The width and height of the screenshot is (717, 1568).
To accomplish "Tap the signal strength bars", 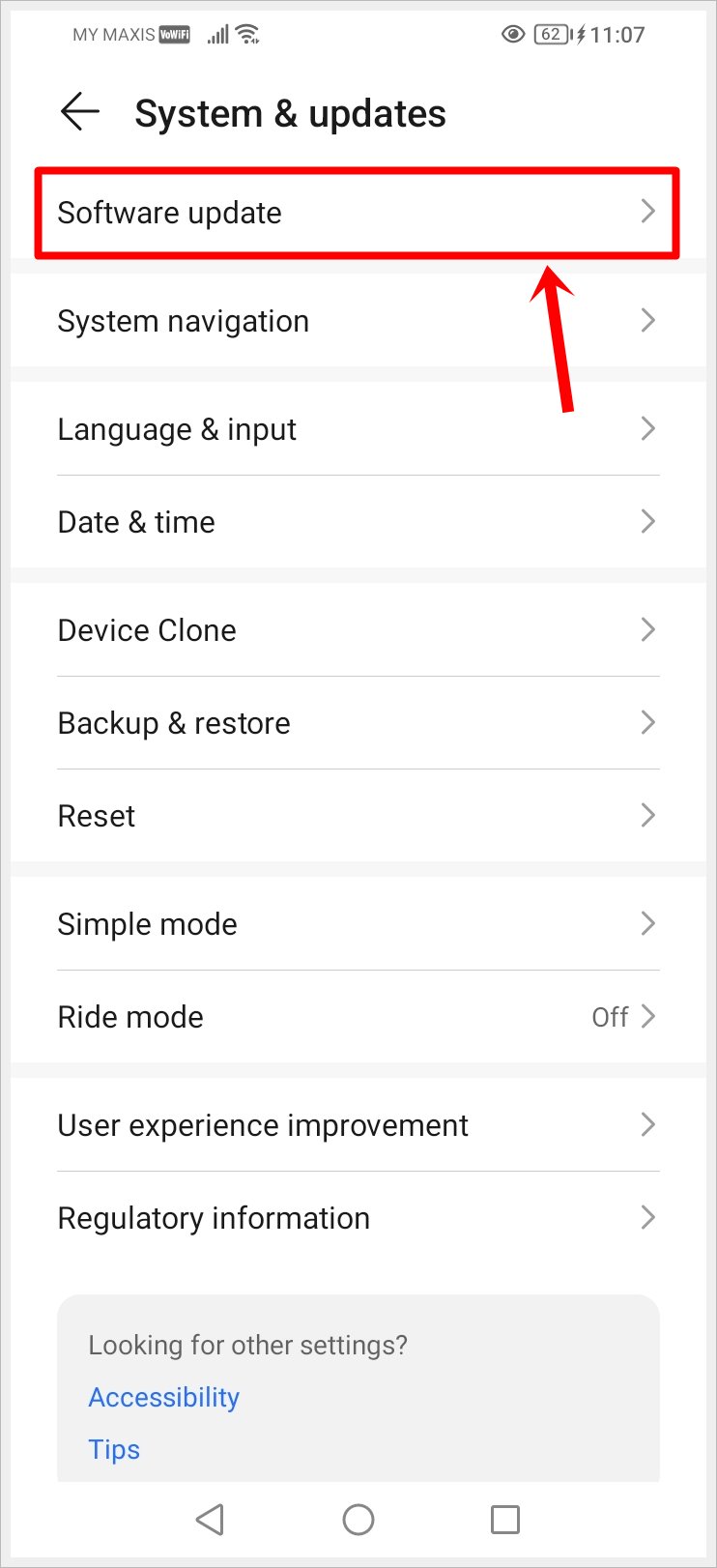I will tap(216, 34).
